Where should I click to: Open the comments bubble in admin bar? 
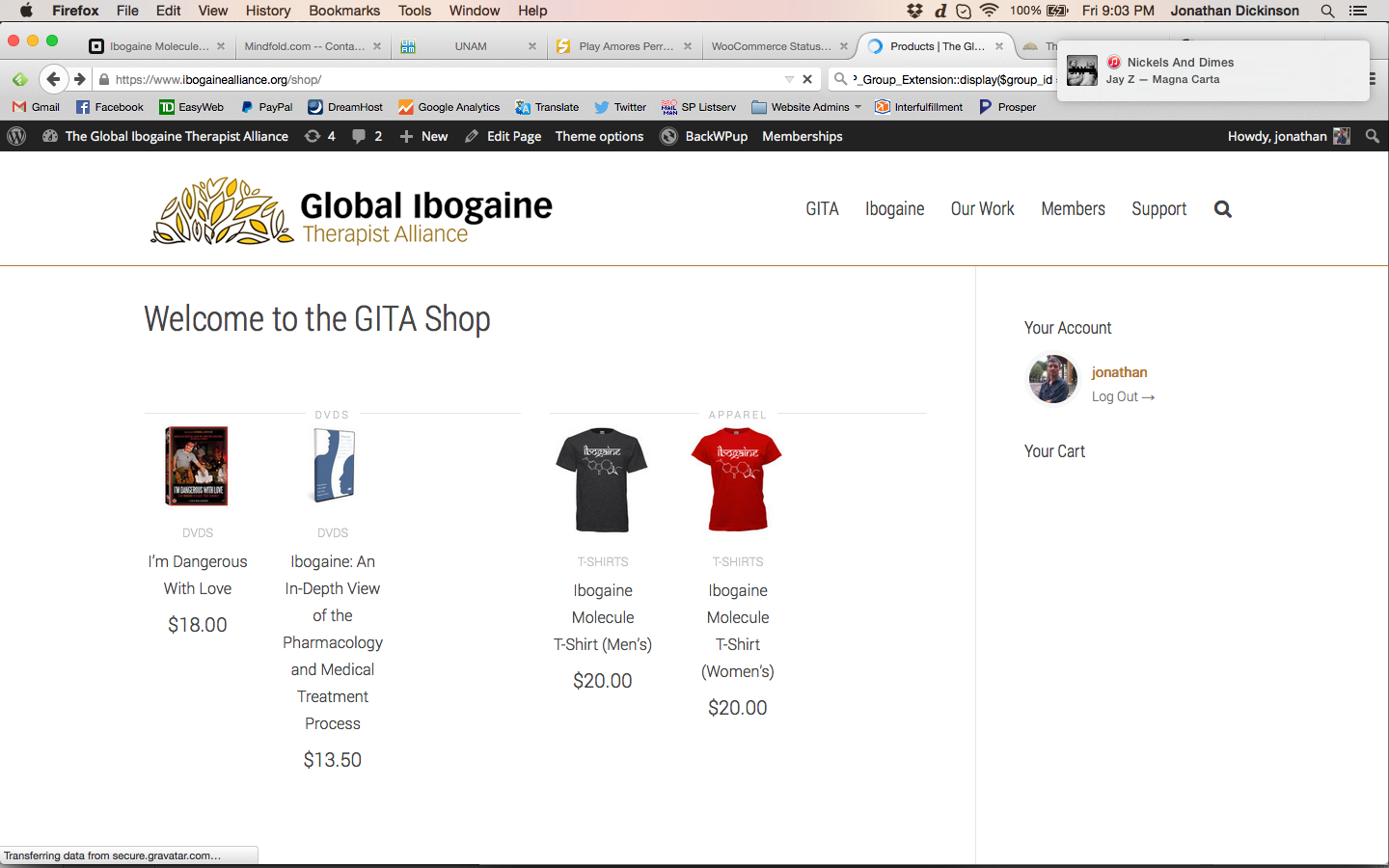(x=359, y=136)
